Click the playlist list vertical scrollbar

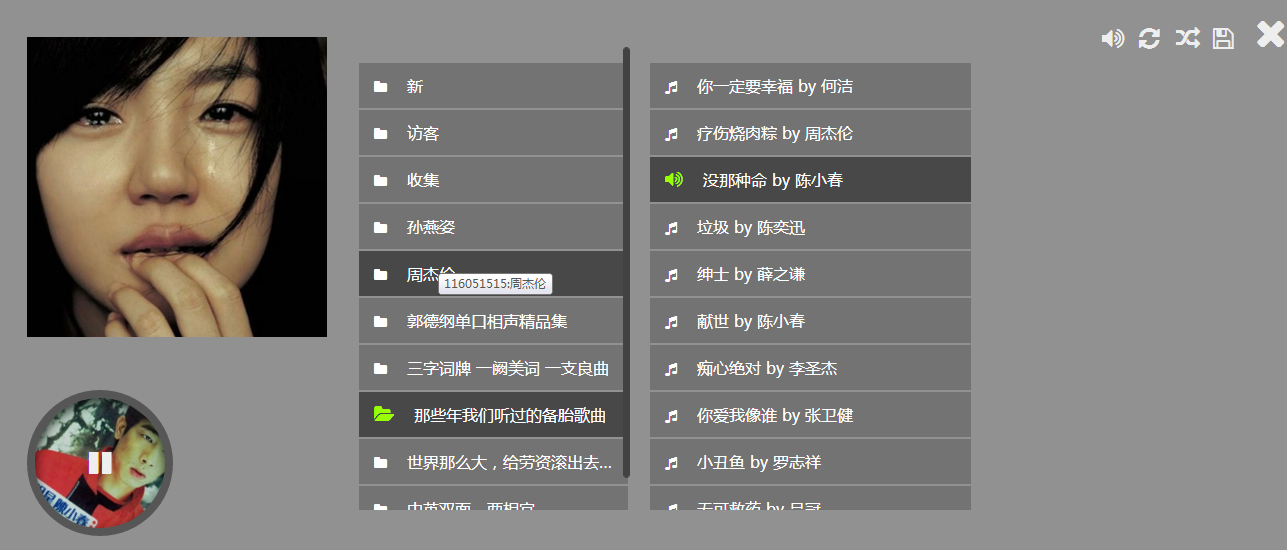click(626, 260)
